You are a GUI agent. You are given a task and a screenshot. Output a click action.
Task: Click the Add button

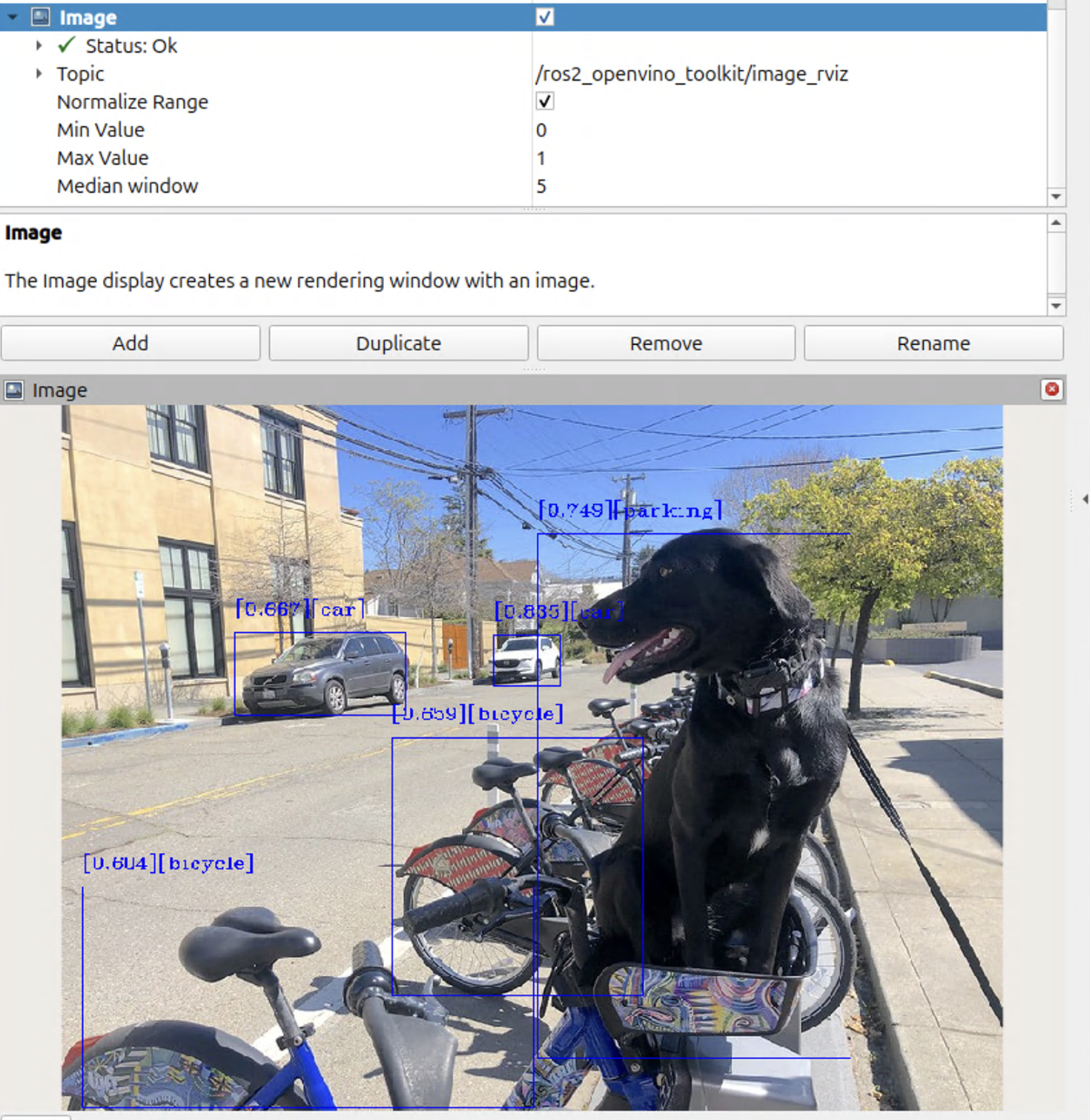130,343
